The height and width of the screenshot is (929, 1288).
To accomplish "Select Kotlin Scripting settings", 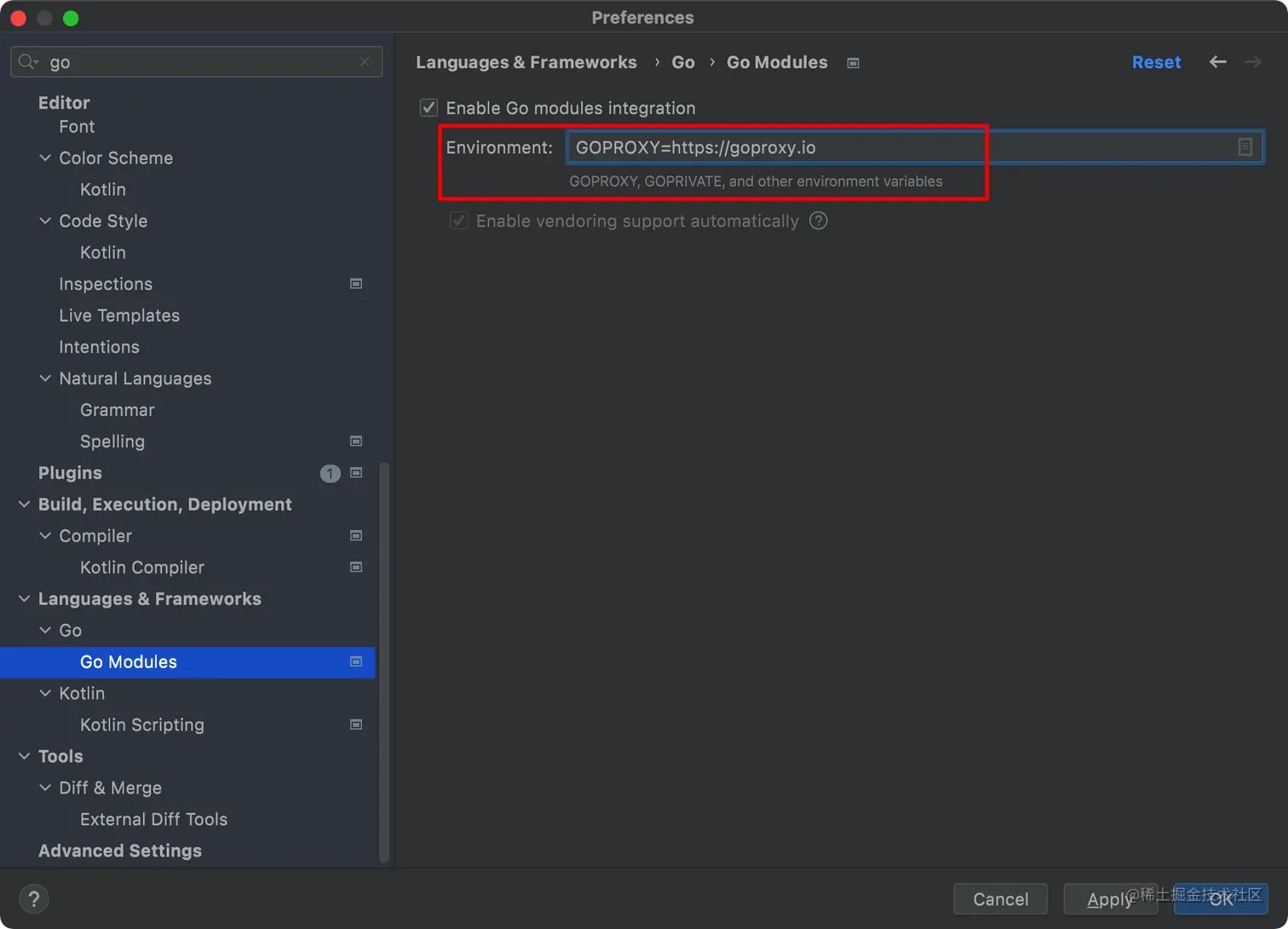I will click(142, 725).
